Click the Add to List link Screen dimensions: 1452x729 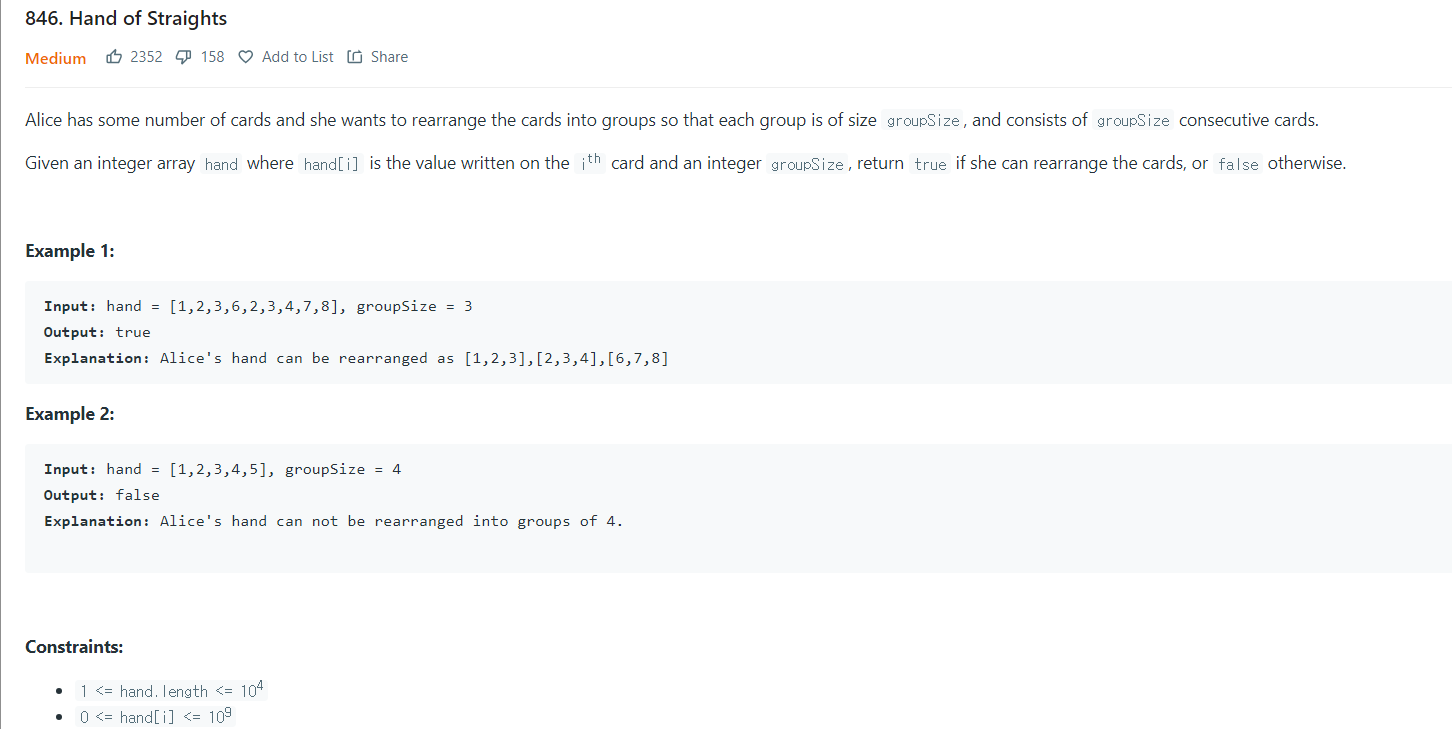[x=297, y=56]
